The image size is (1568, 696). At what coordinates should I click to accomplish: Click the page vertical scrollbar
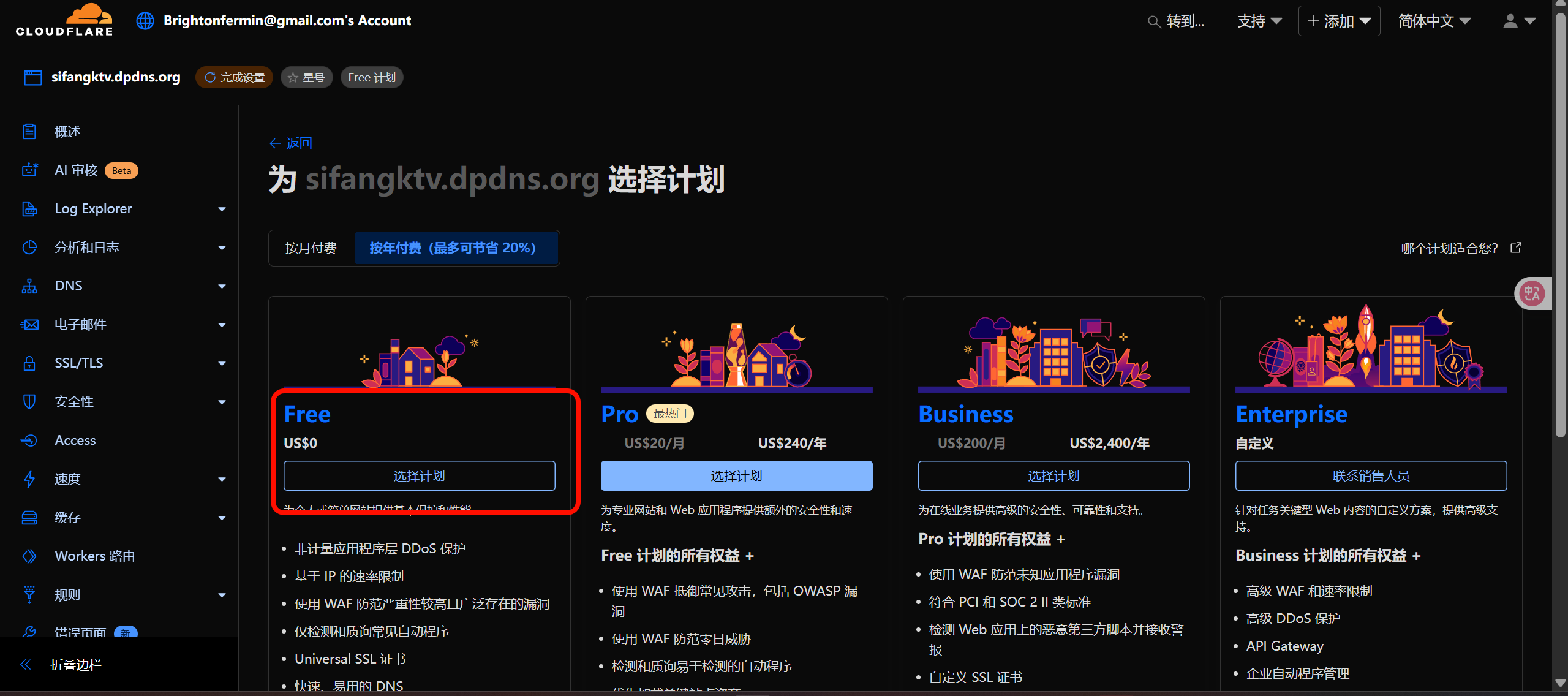click(1561, 221)
